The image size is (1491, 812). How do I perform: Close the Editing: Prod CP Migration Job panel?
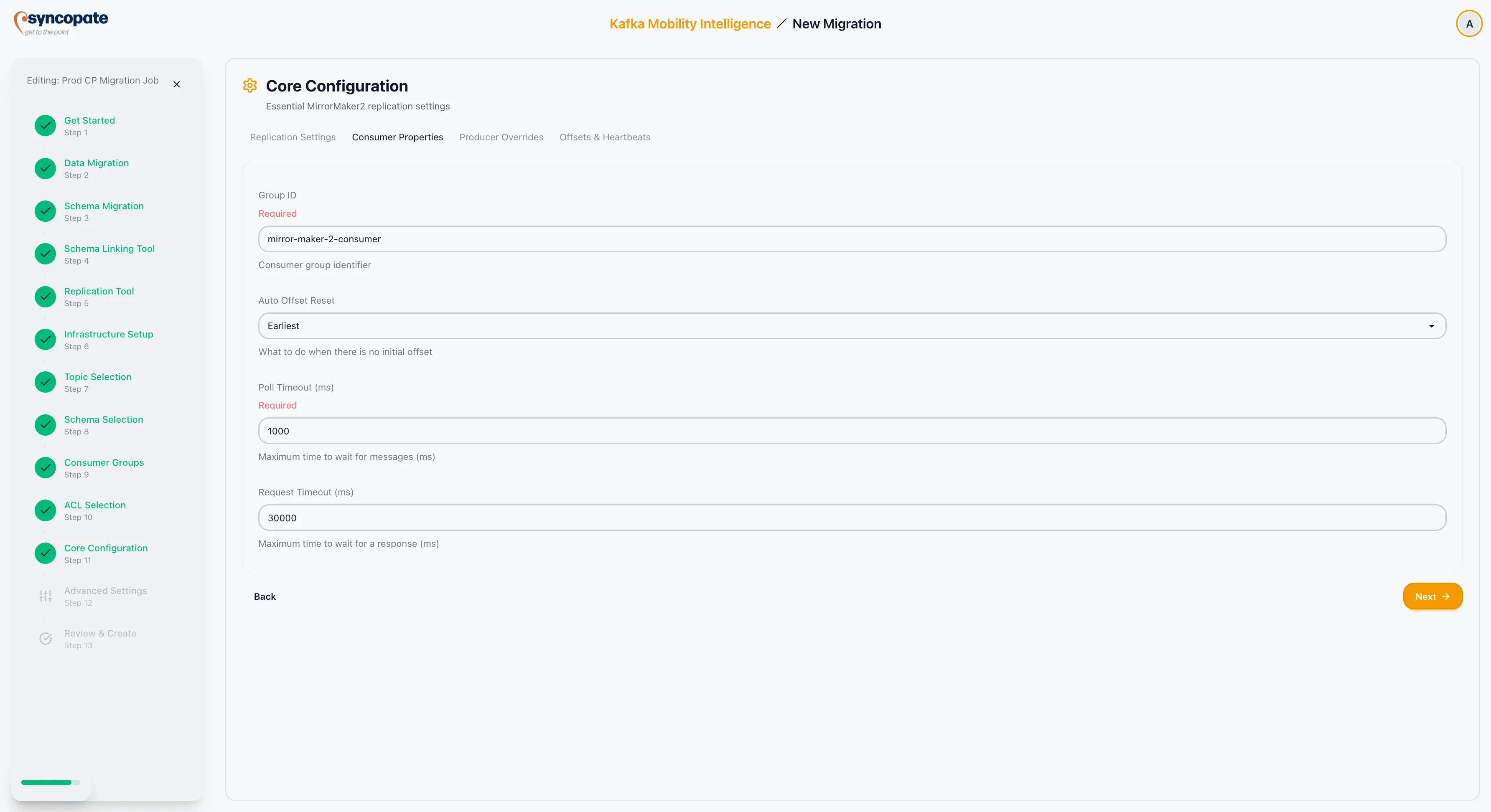(x=176, y=84)
